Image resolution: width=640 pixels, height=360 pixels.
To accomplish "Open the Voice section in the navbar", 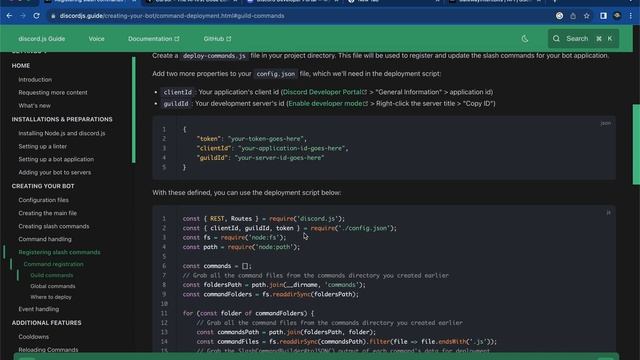I will click(x=96, y=39).
